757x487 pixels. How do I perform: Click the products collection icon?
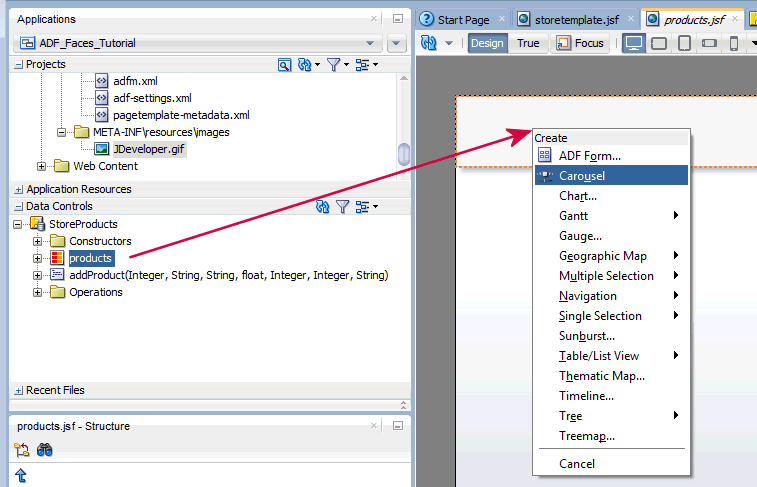coord(57,258)
